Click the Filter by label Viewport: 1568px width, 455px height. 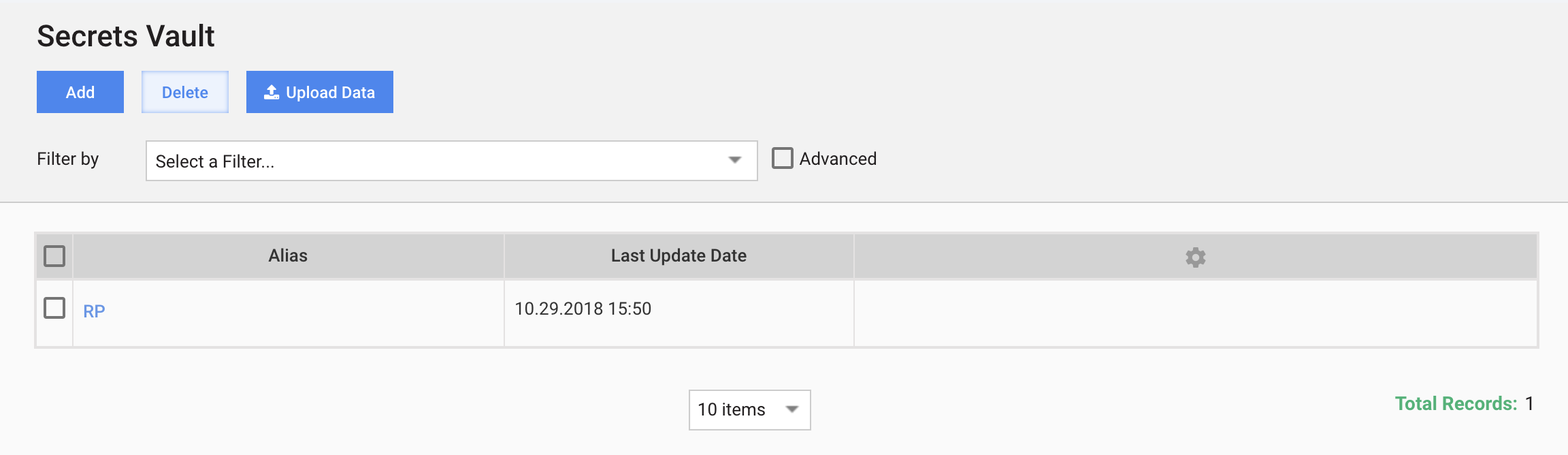(68, 159)
